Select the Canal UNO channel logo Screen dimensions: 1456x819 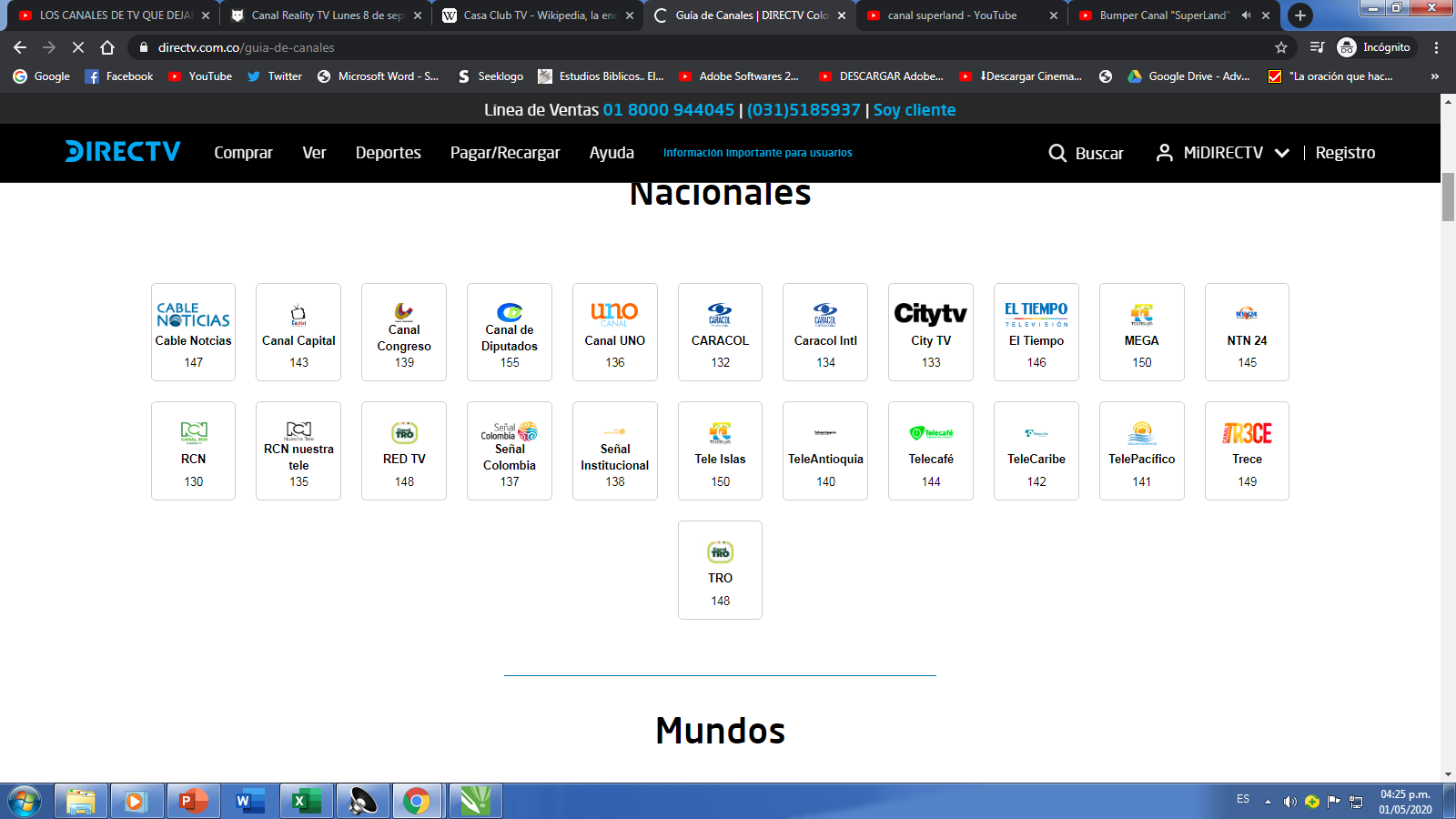[x=614, y=314]
